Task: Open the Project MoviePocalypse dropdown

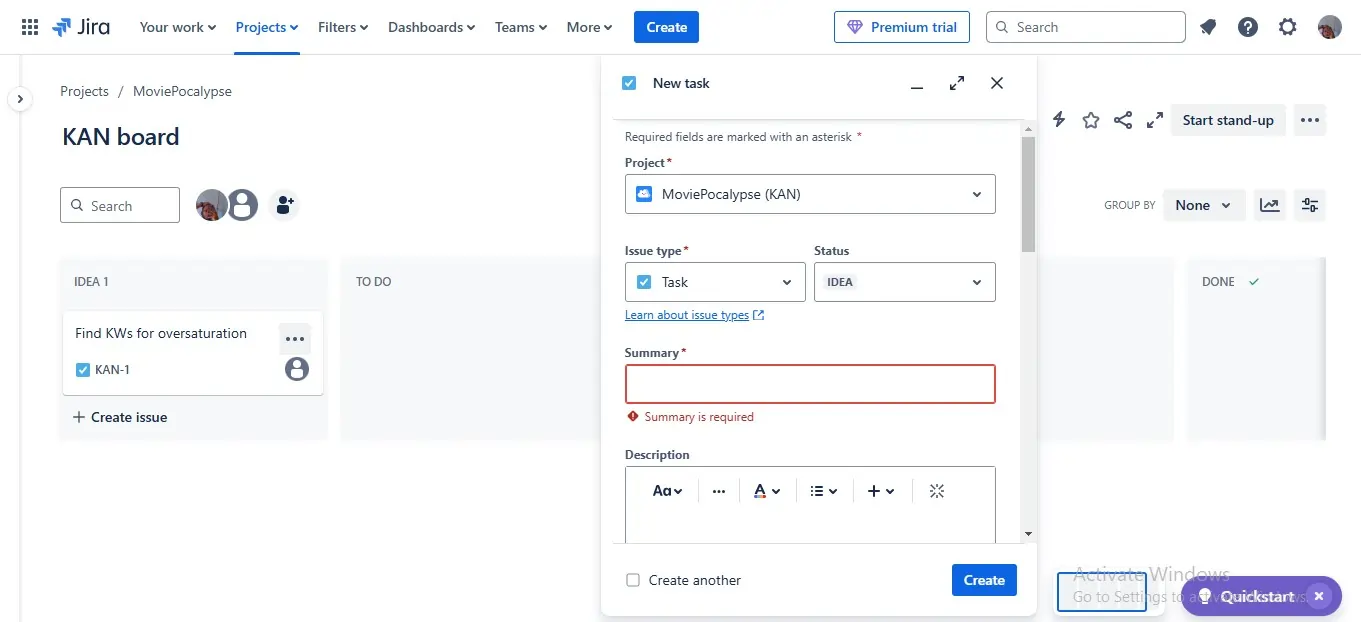Action: tap(810, 194)
